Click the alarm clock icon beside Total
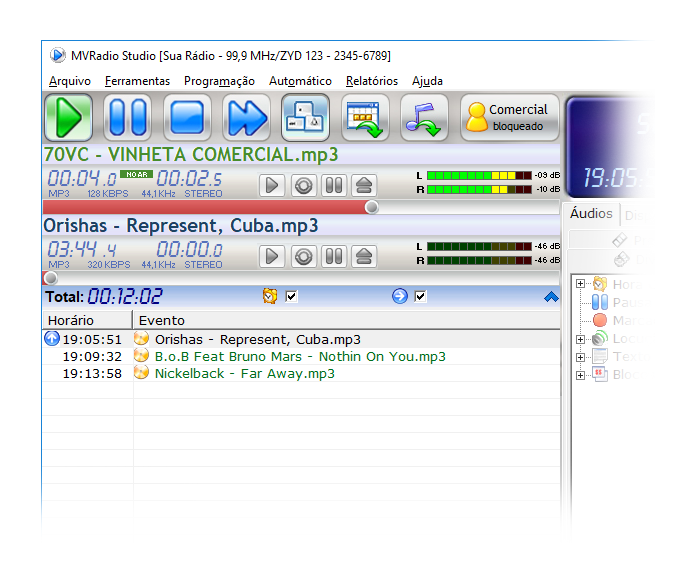The width and height of the screenshot is (696, 582). tap(270, 296)
